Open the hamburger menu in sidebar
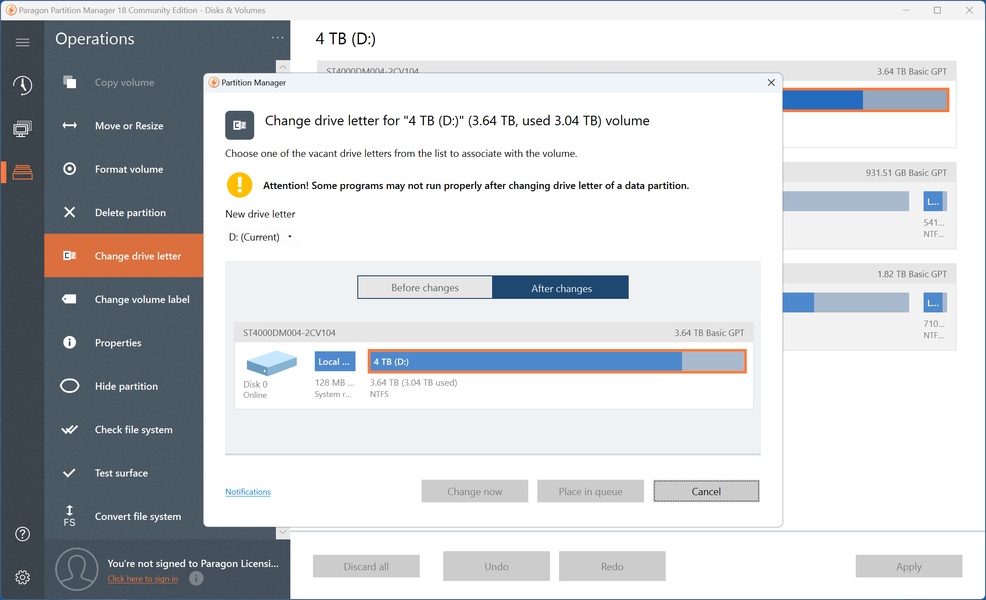 coord(22,42)
